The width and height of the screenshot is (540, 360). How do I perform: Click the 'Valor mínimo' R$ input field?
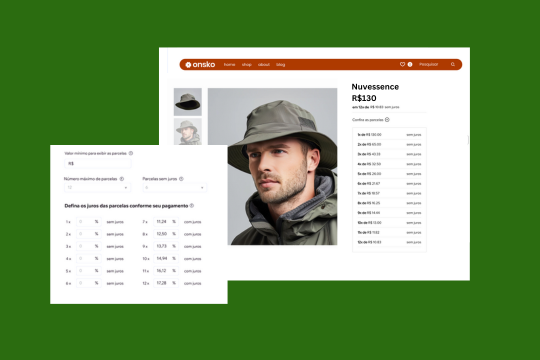[x=97, y=164]
